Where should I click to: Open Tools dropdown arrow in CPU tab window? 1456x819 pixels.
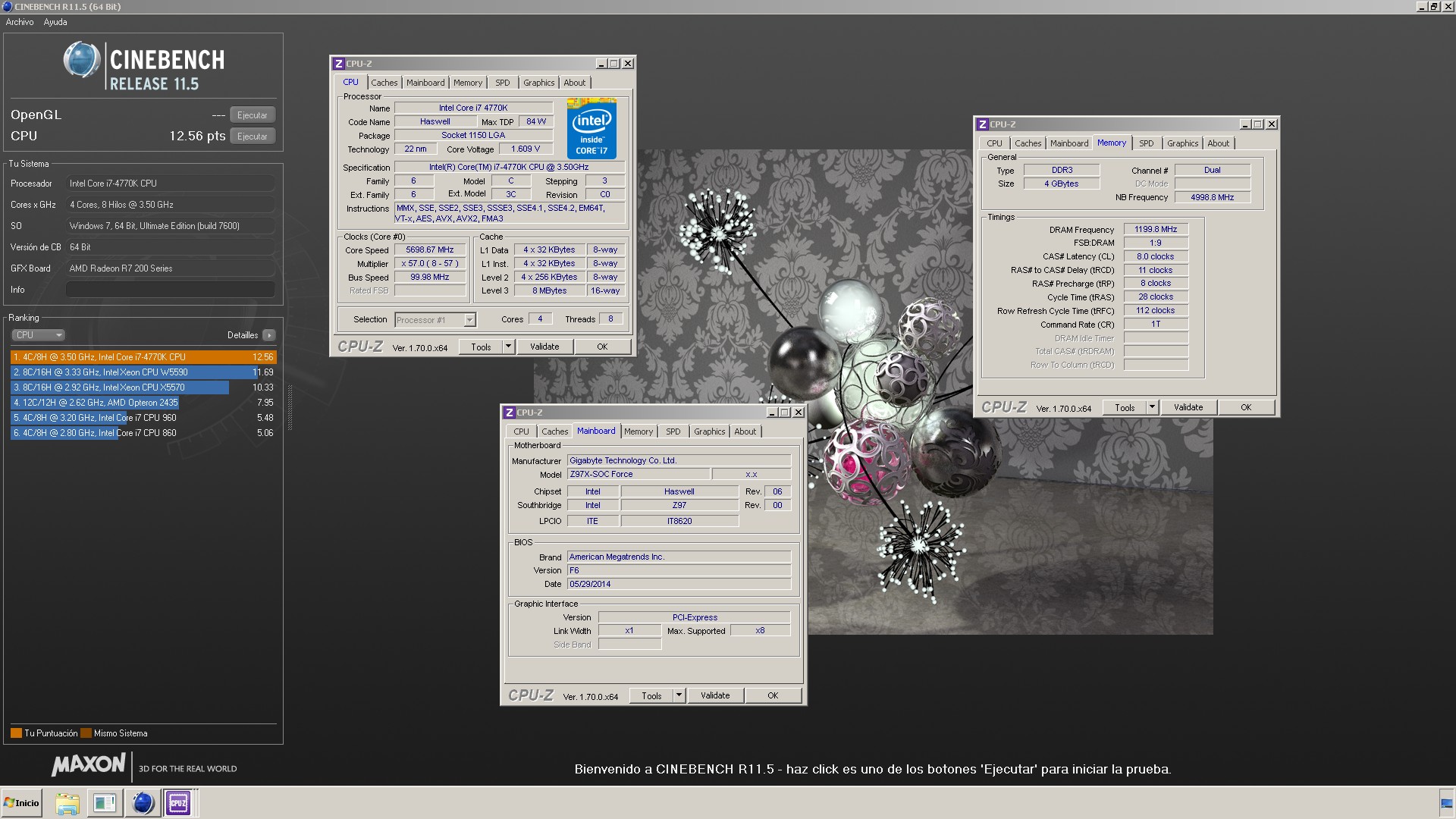(x=508, y=347)
